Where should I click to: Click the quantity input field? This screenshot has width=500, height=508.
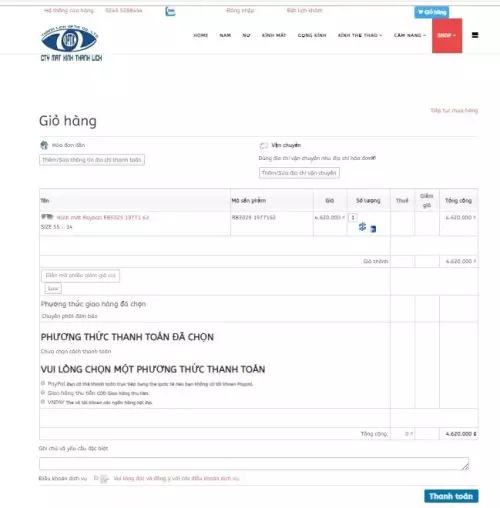353,217
